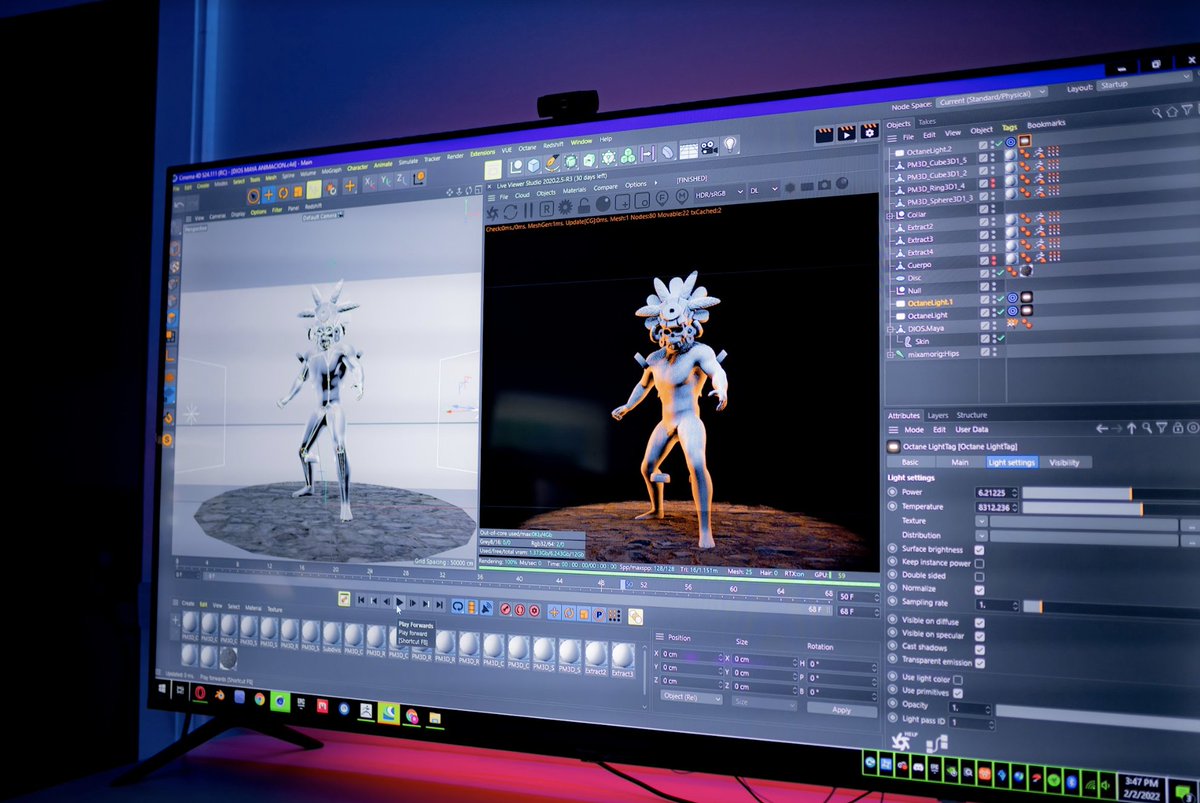The image size is (1200, 803).
Task: Toggle Visible on diffuse checkbox
Action: pyautogui.click(x=979, y=622)
